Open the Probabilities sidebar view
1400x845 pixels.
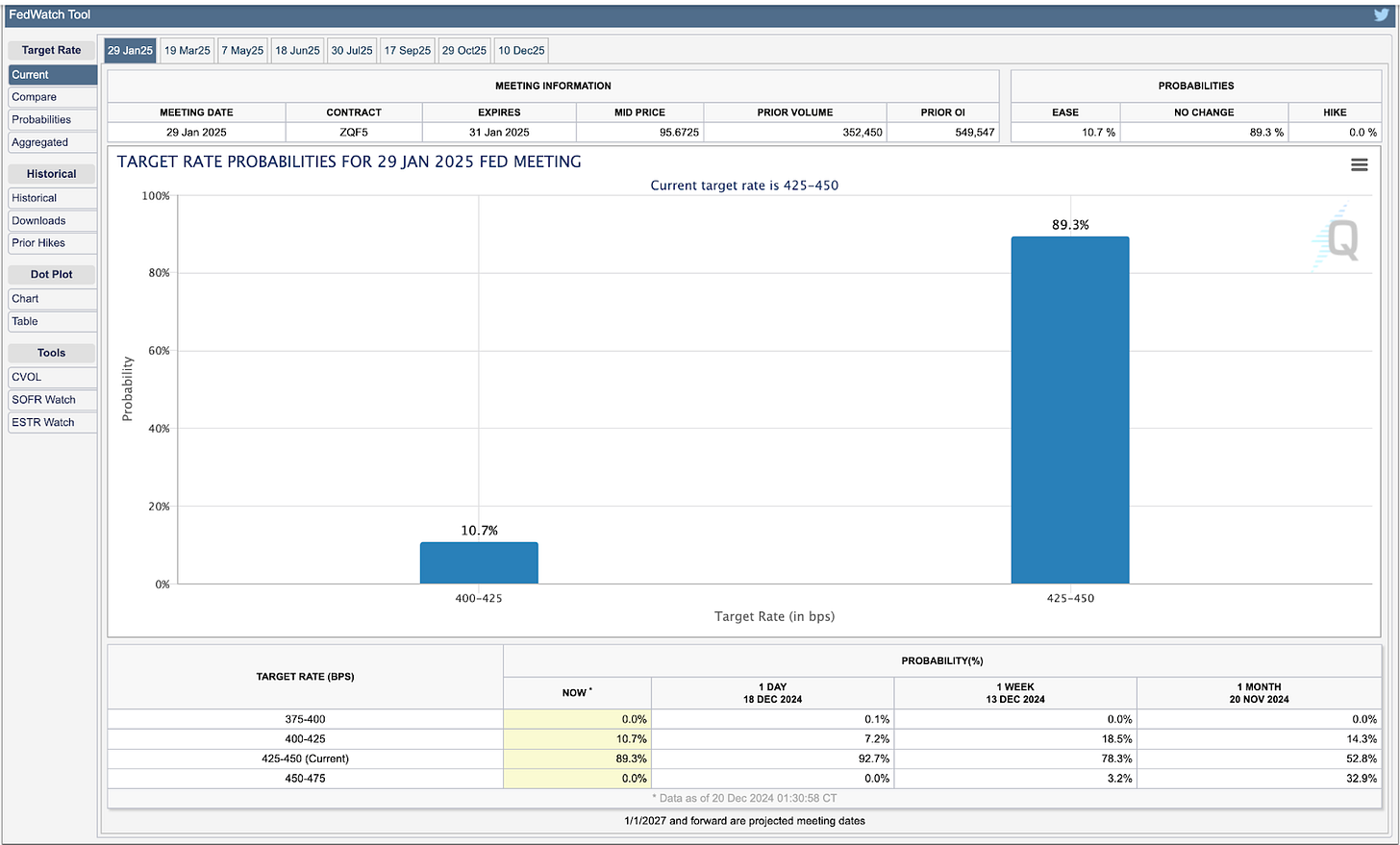(x=53, y=120)
